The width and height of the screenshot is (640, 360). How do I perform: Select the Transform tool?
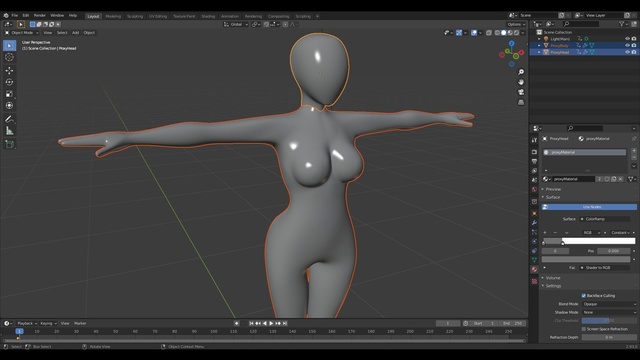pyautogui.click(x=9, y=106)
